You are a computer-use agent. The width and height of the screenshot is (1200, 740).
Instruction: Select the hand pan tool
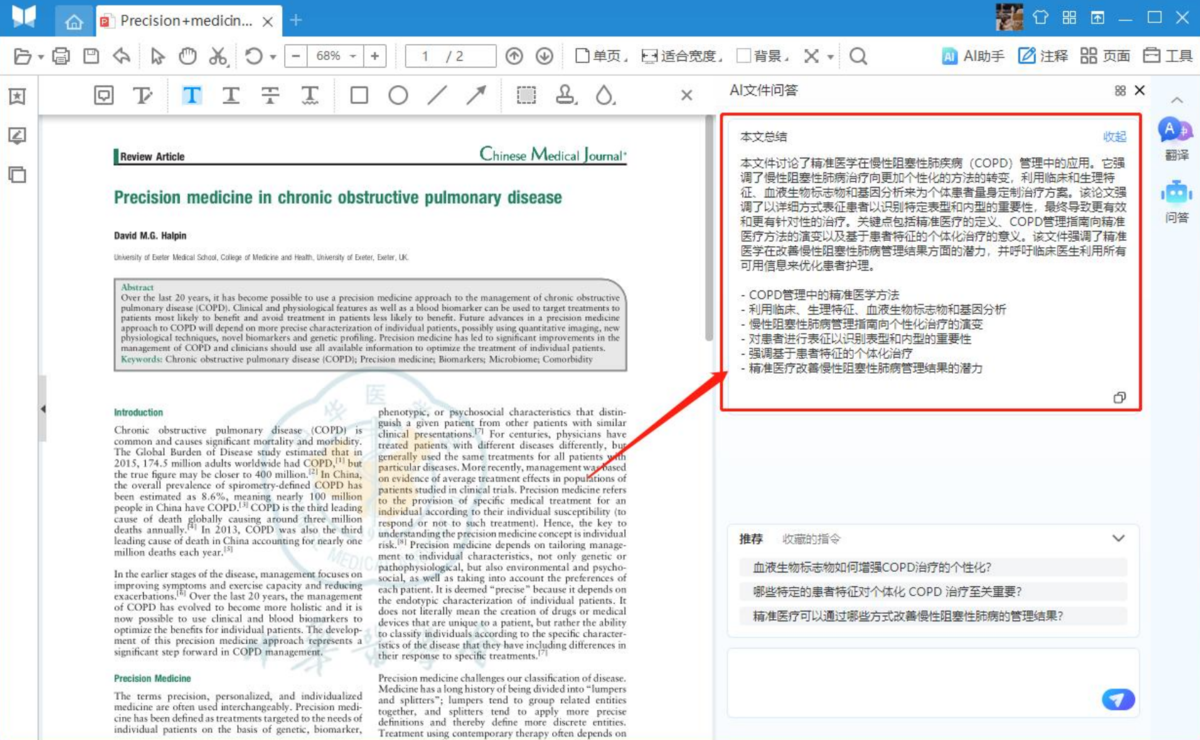tap(187, 56)
